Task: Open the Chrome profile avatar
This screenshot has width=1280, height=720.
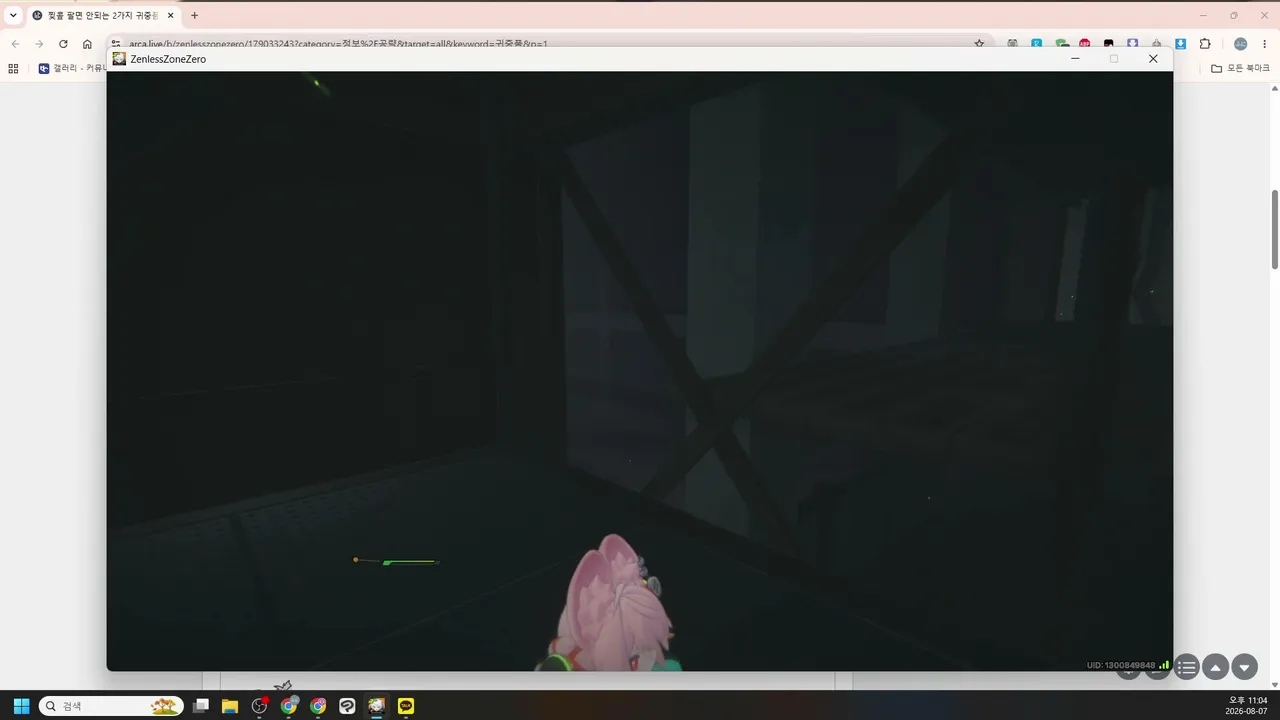Action: point(1240,44)
